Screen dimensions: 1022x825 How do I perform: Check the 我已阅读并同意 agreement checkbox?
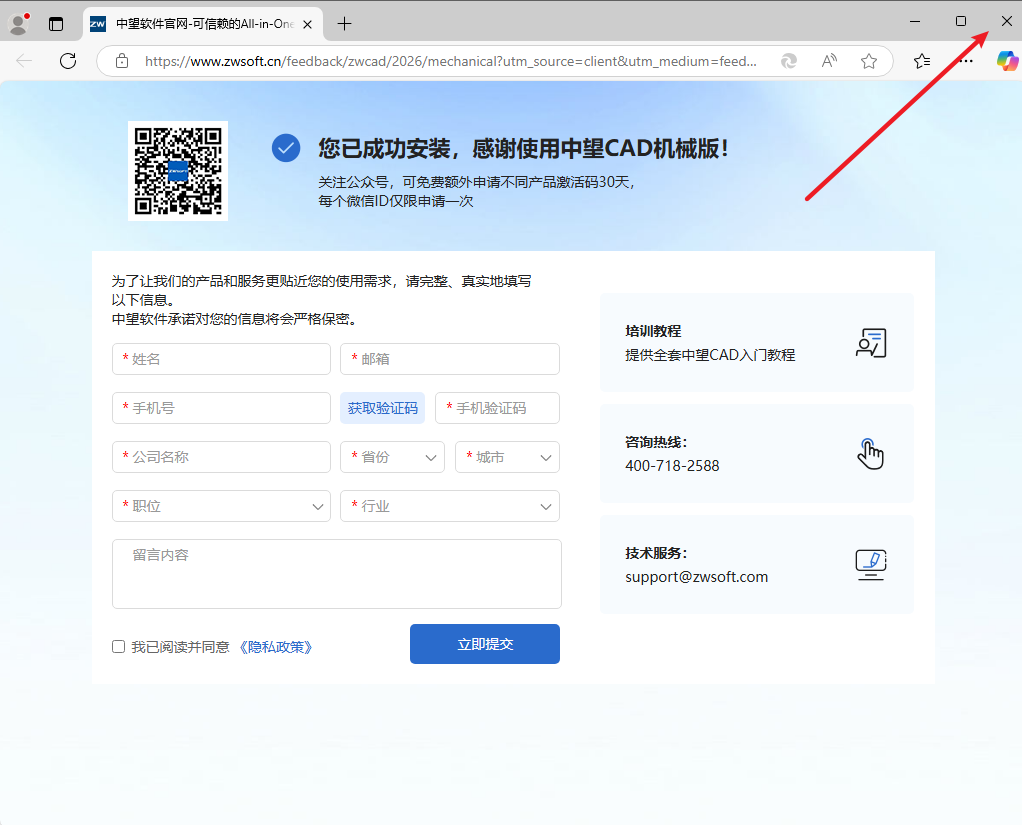pyautogui.click(x=118, y=646)
